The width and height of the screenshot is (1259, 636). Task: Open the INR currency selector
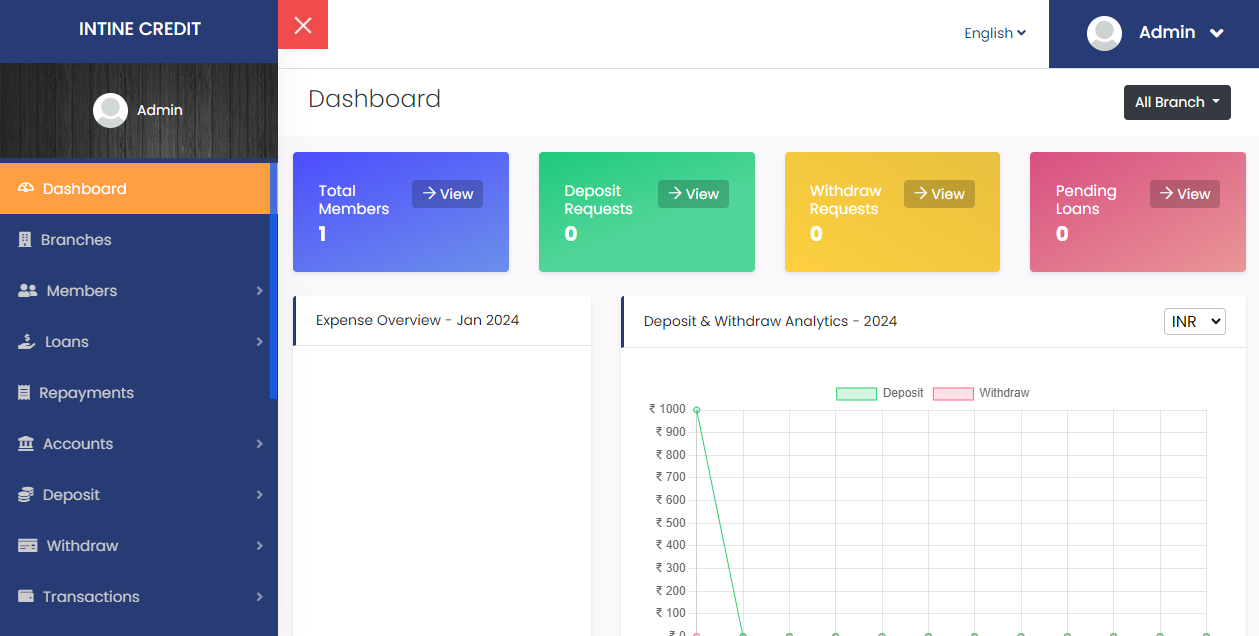(x=1194, y=321)
